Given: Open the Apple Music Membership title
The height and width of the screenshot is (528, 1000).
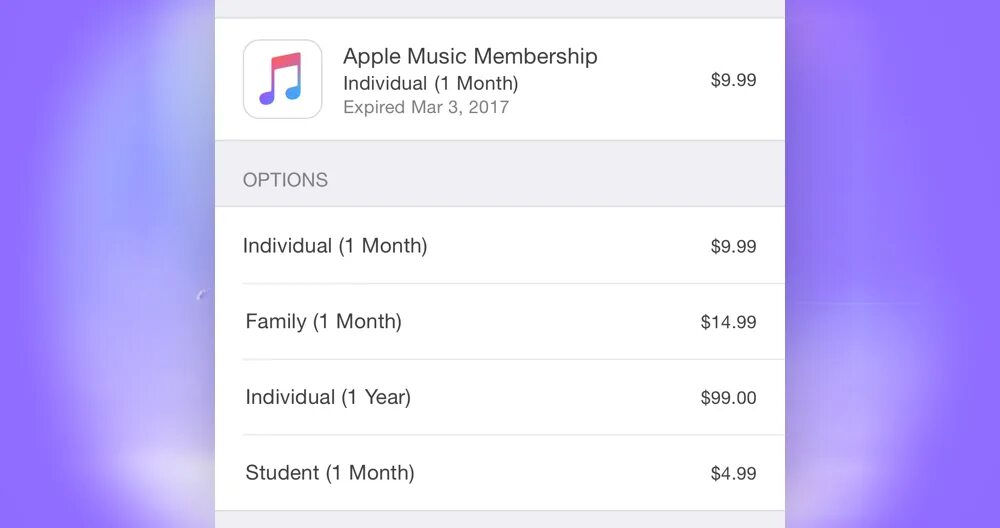Looking at the screenshot, I should pyautogui.click(x=470, y=56).
